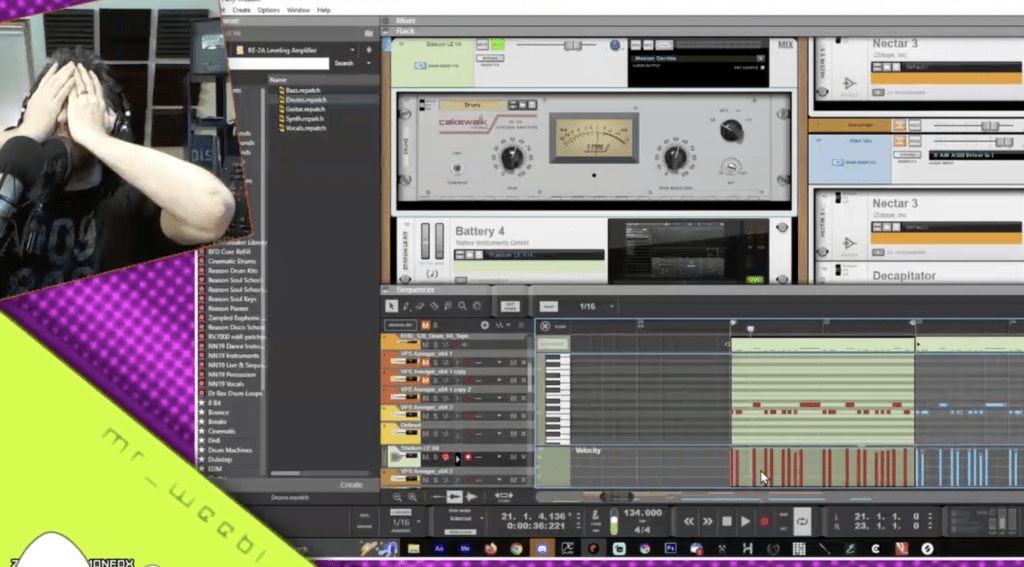Click the RE-2A Gain knob
Viewport: 1024px width, 567px height.
511,157
